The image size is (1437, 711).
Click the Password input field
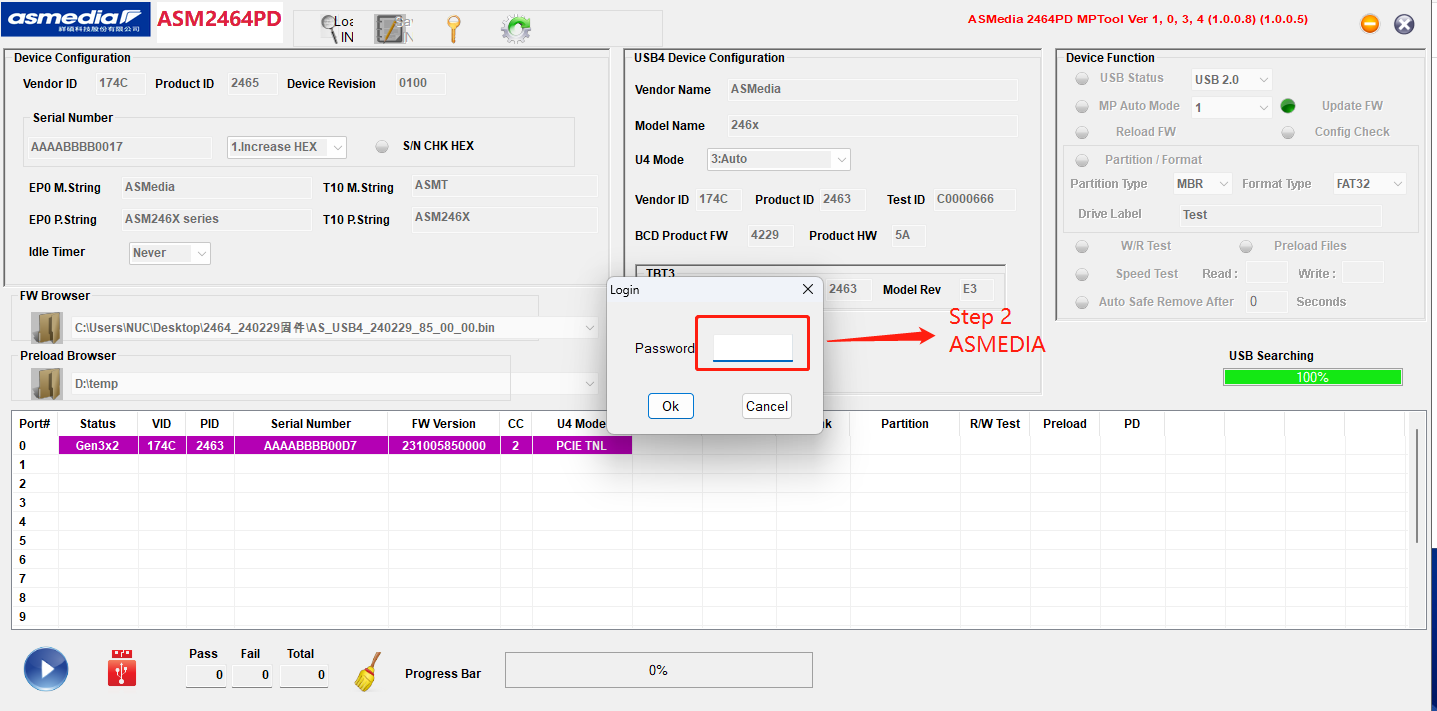tap(753, 347)
